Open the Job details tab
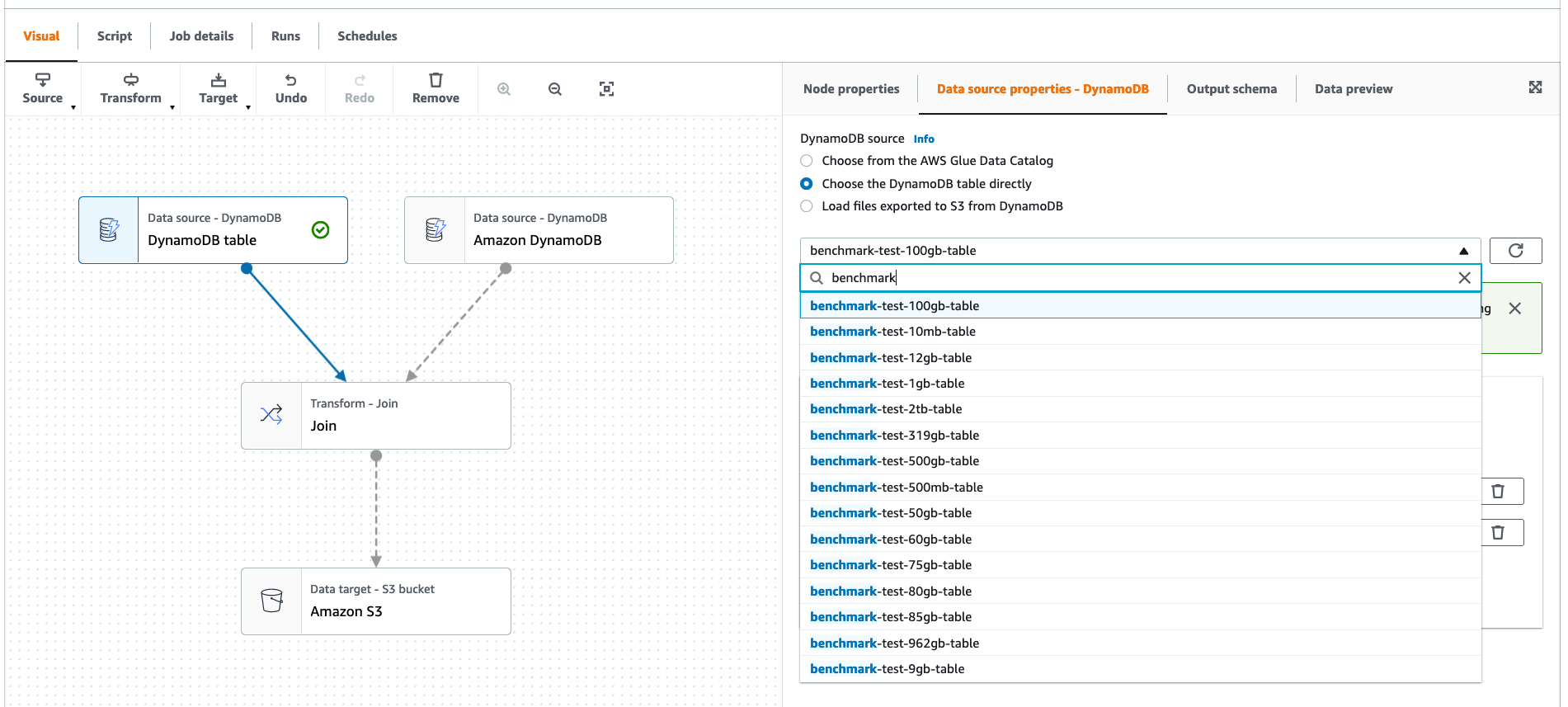This screenshot has height=707, width=1568. 201,36
